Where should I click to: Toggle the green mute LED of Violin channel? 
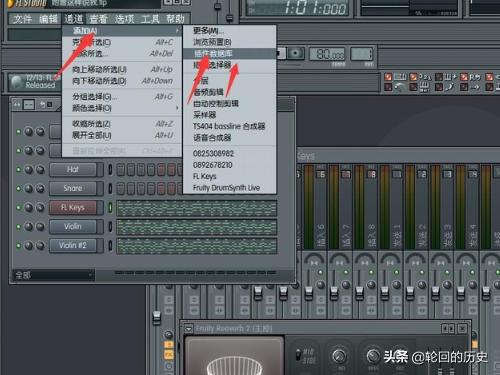point(18,227)
